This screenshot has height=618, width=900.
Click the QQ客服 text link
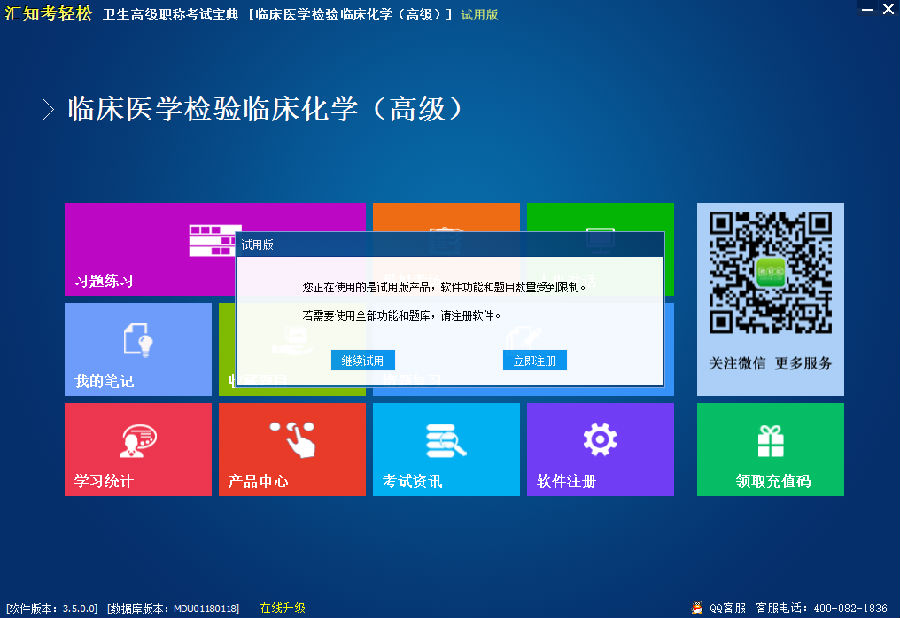727,608
